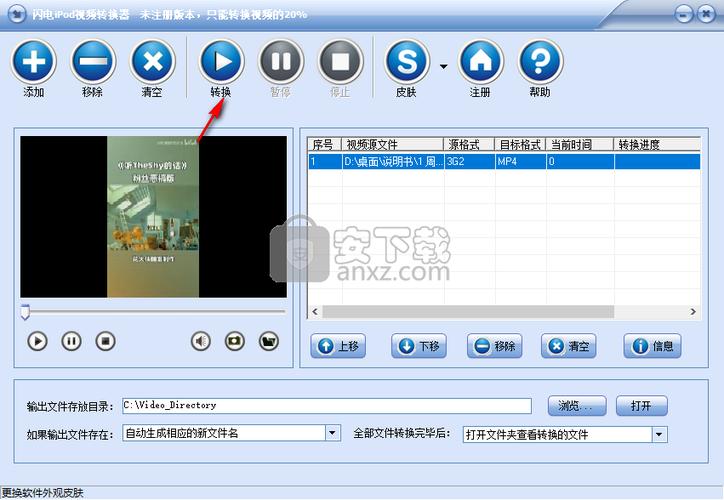Move file down with 下移 button
724x500 pixels.
click(419, 346)
